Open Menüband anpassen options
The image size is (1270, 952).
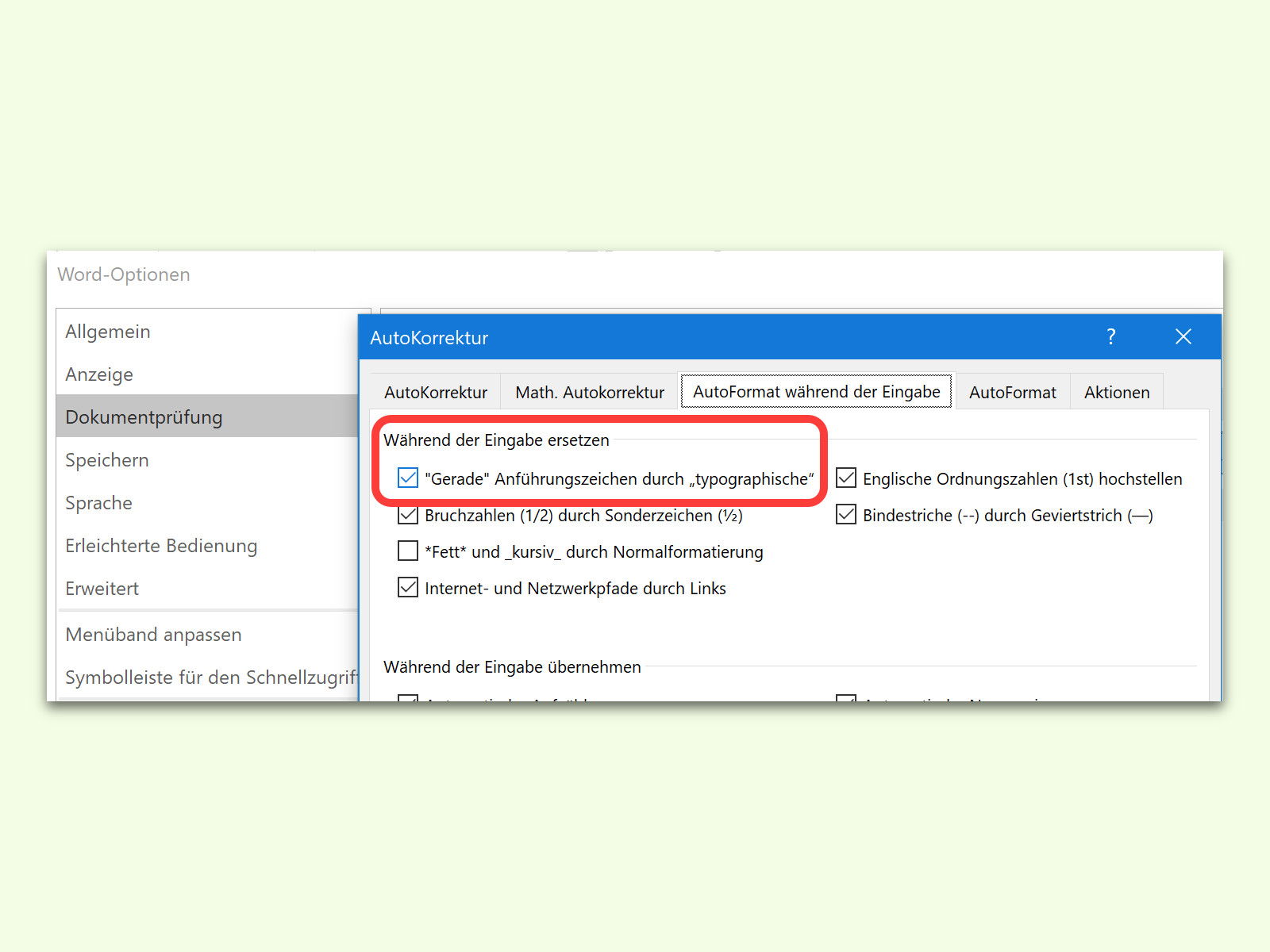pos(208,635)
